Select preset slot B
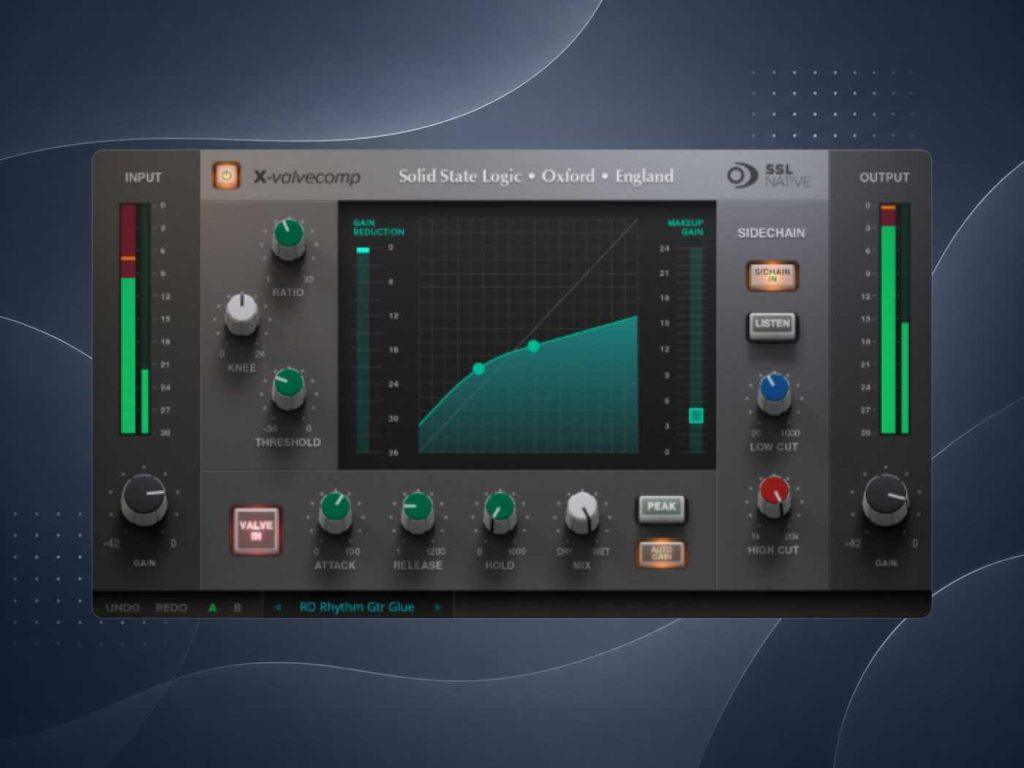 point(237,607)
